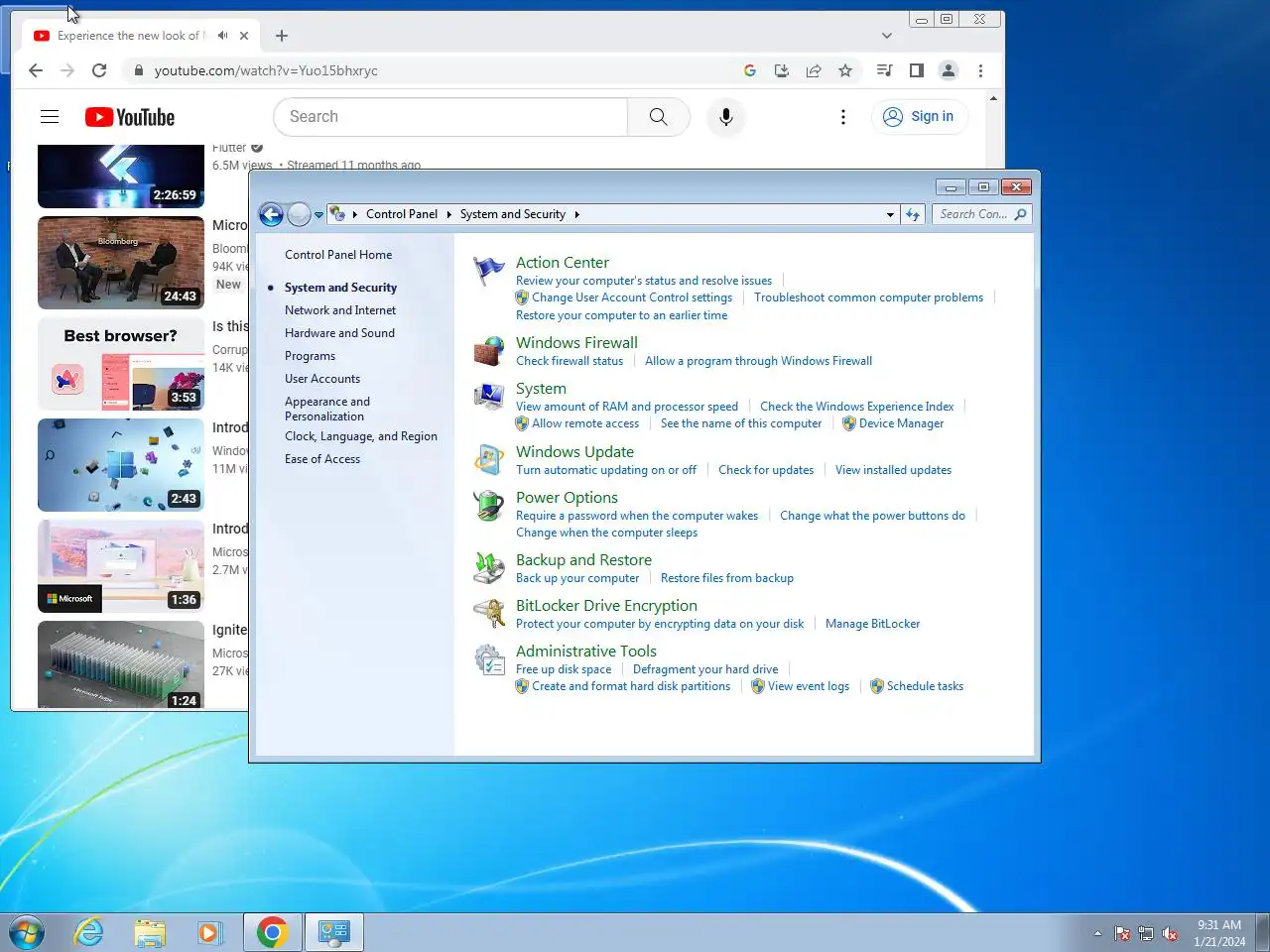Click Check for updates link
Screen dimensions: 1270x952
point(766,470)
